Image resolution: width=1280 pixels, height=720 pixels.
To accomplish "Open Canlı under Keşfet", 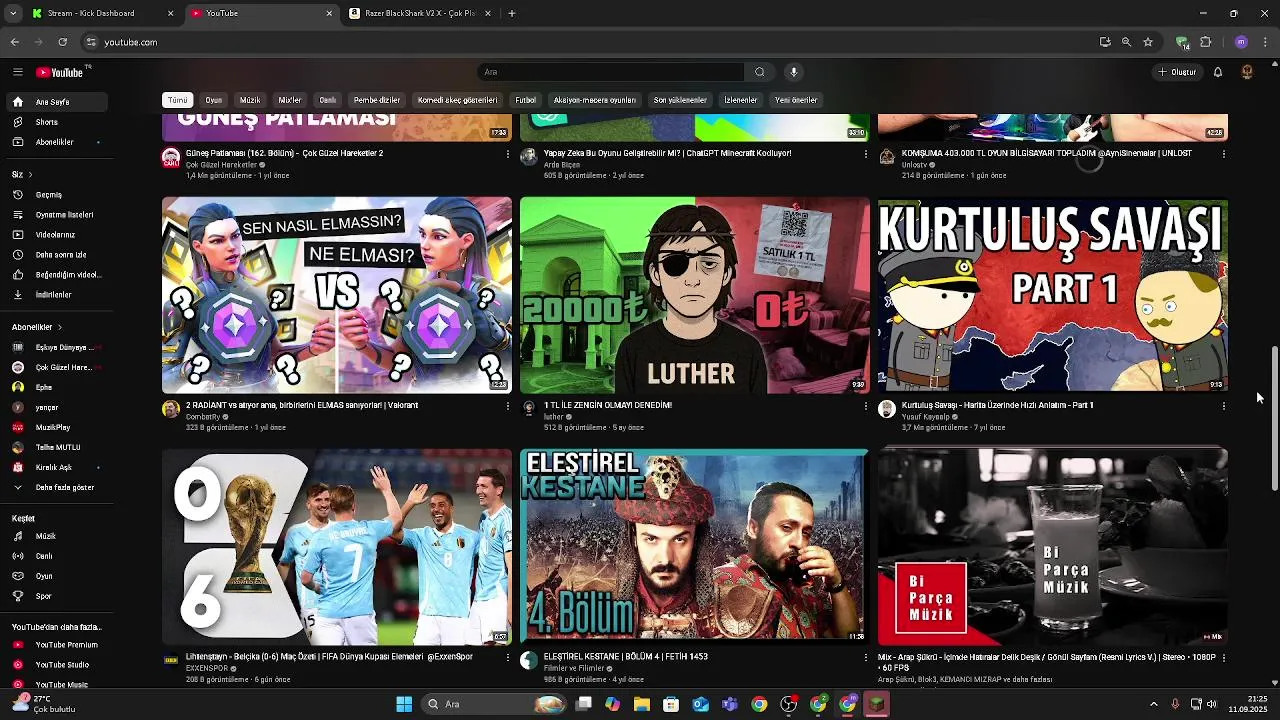I will click(58, 556).
